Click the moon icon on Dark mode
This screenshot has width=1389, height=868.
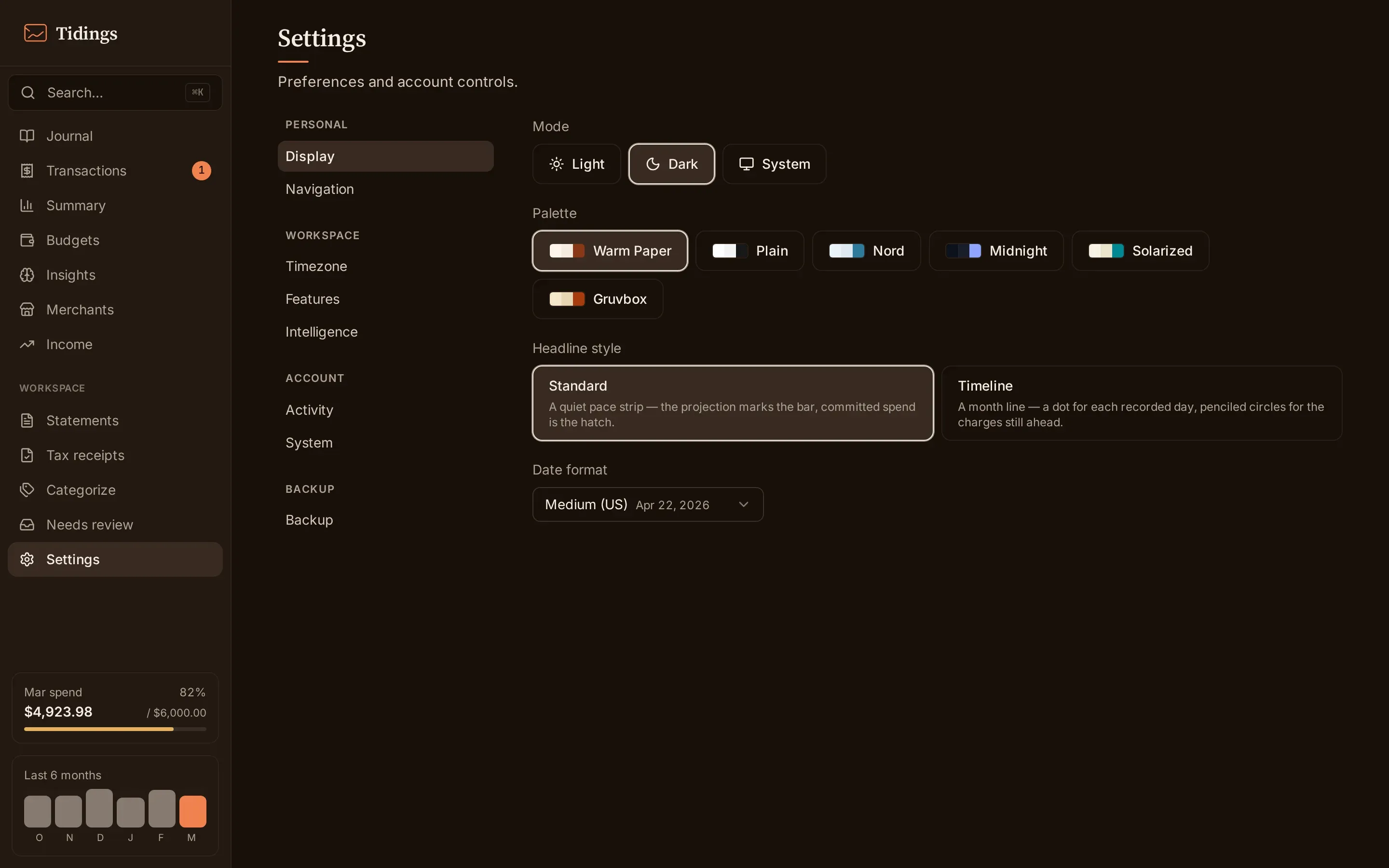(x=653, y=164)
